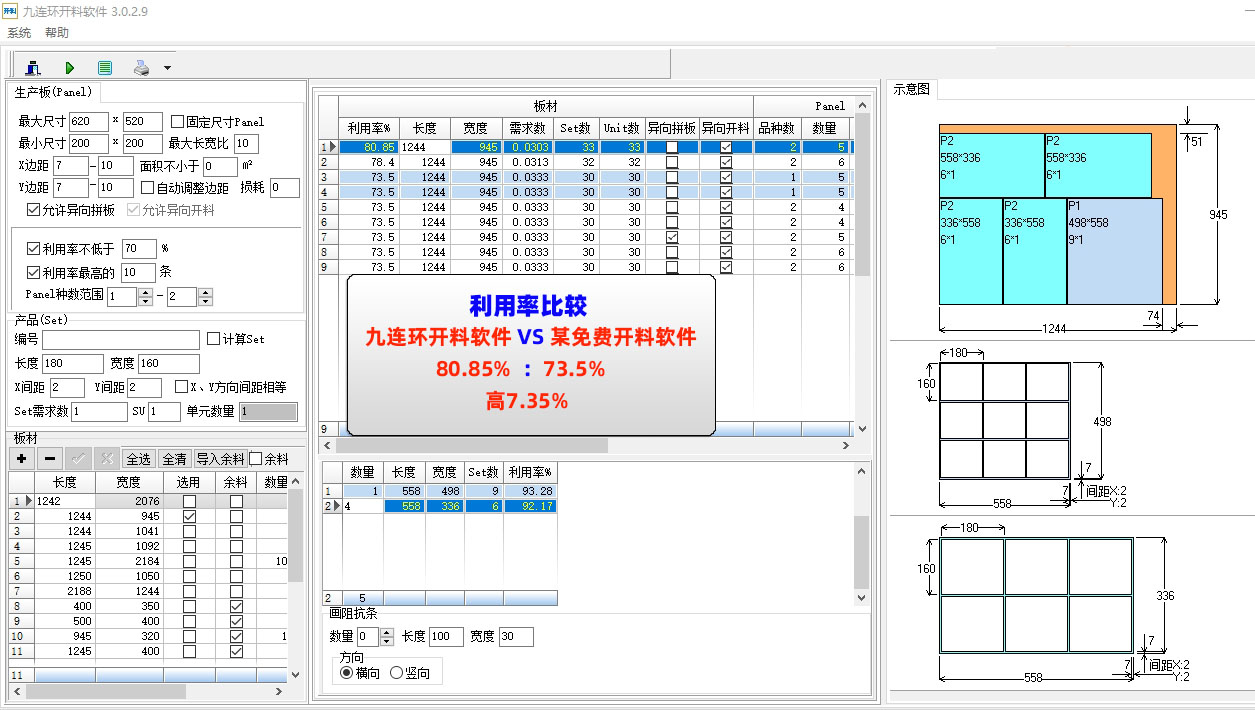Click the 损耗 input field

285,188
